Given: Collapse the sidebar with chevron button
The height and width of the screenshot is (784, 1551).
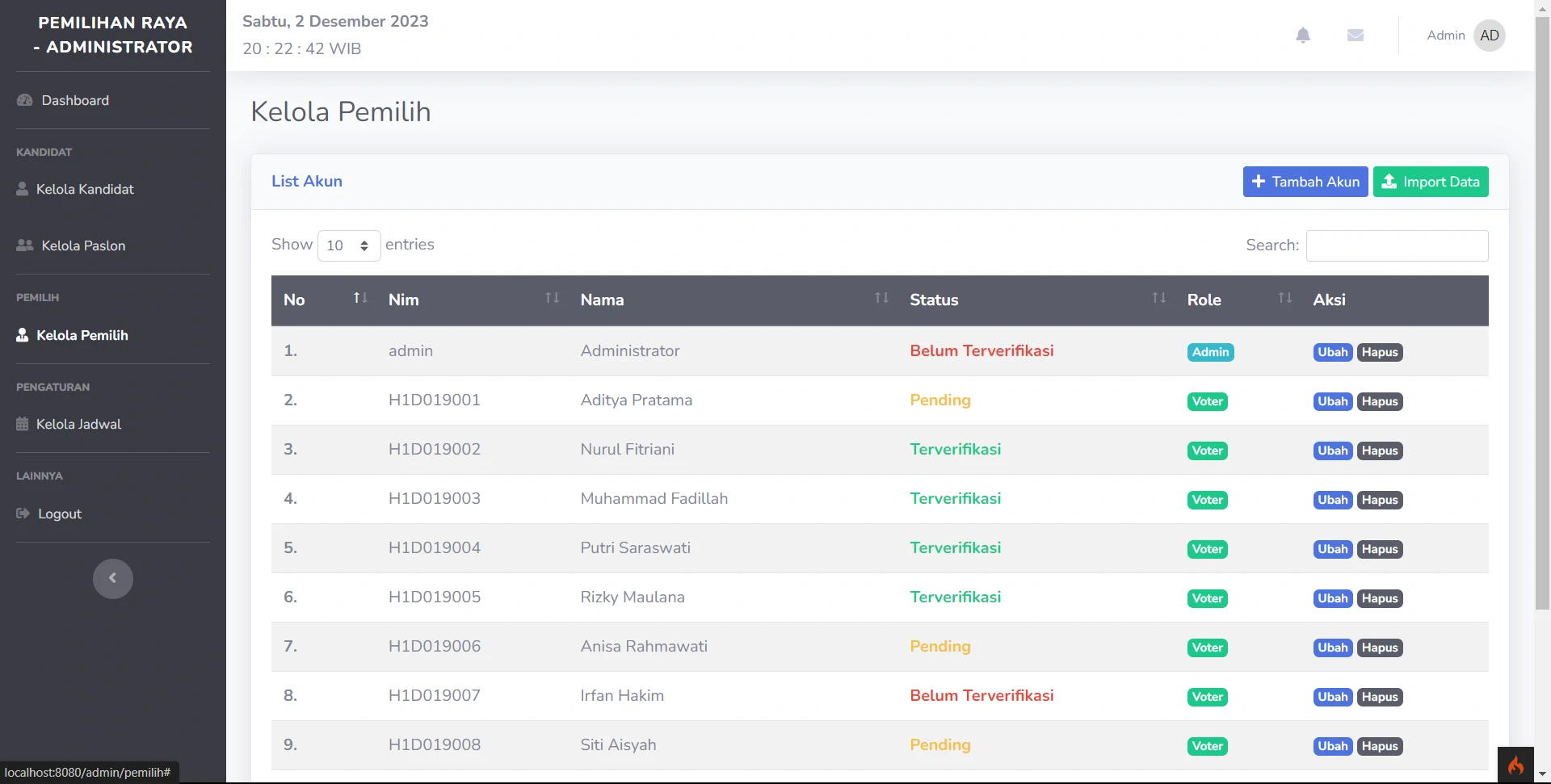Looking at the screenshot, I should (x=113, y=578).
